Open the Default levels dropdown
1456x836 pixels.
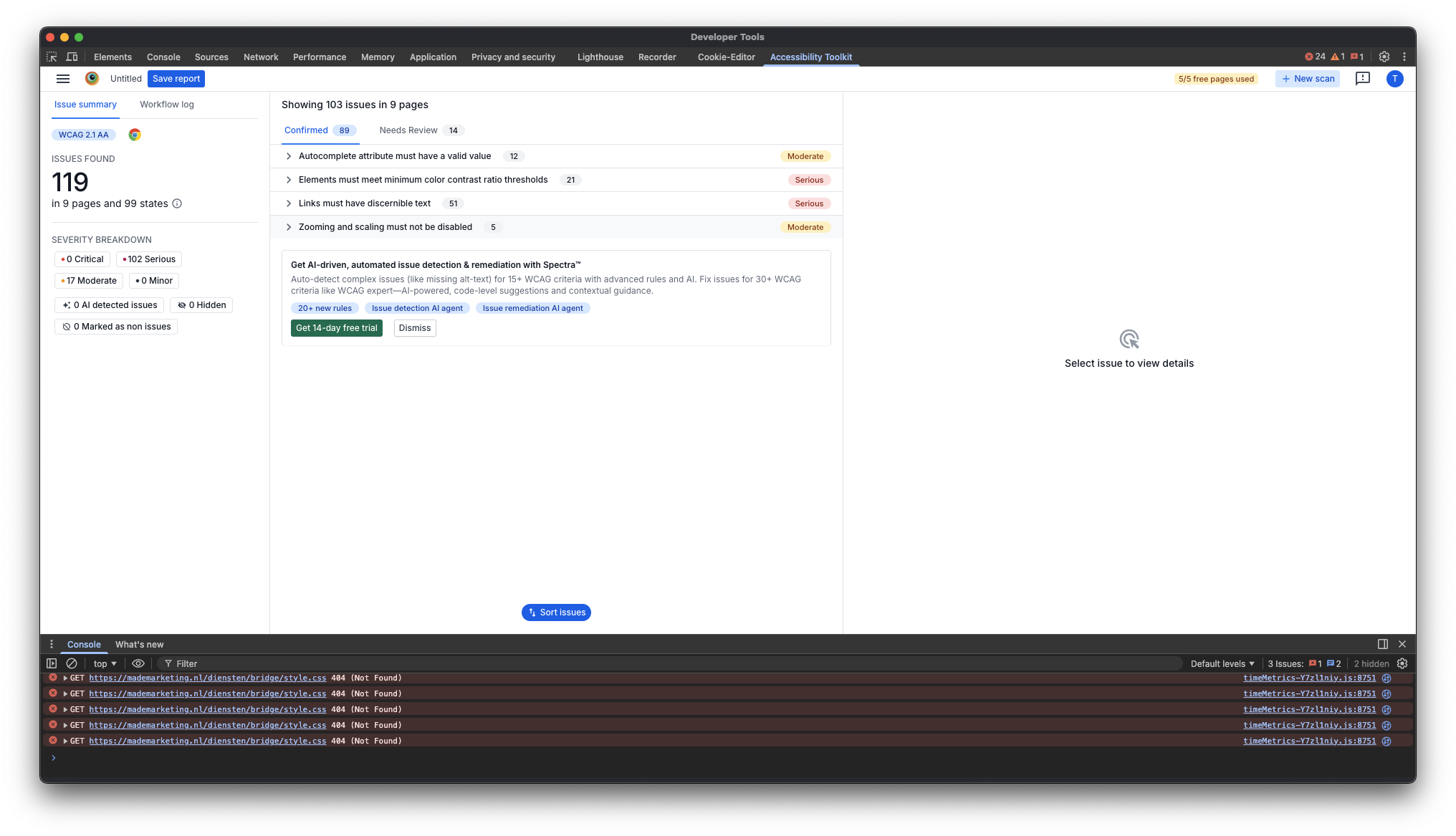(x=1222, y=663)
